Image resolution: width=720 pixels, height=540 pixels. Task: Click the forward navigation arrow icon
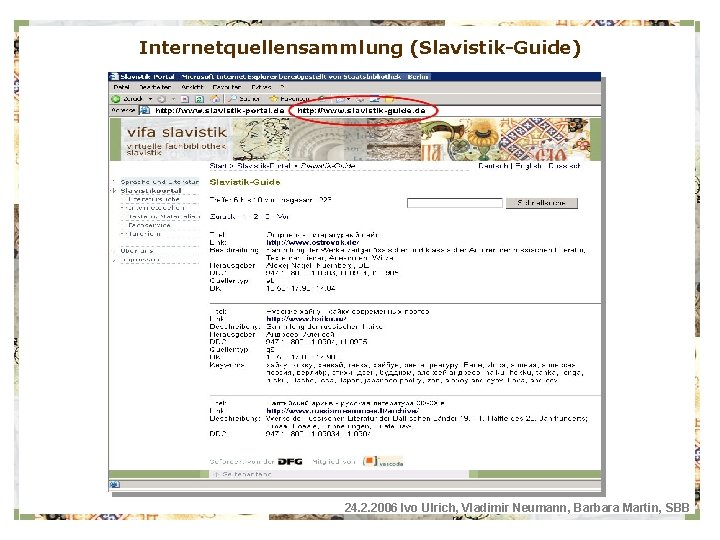tap(161, 99)
